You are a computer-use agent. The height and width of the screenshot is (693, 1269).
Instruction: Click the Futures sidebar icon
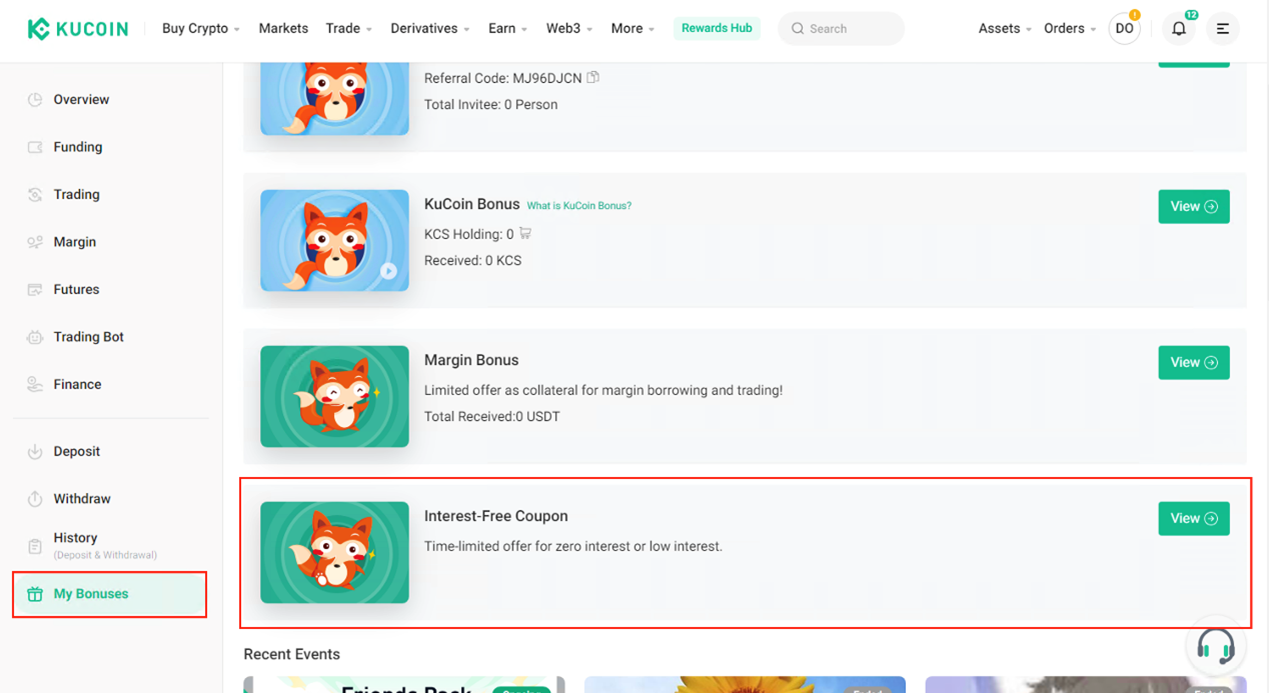(35, 289)
